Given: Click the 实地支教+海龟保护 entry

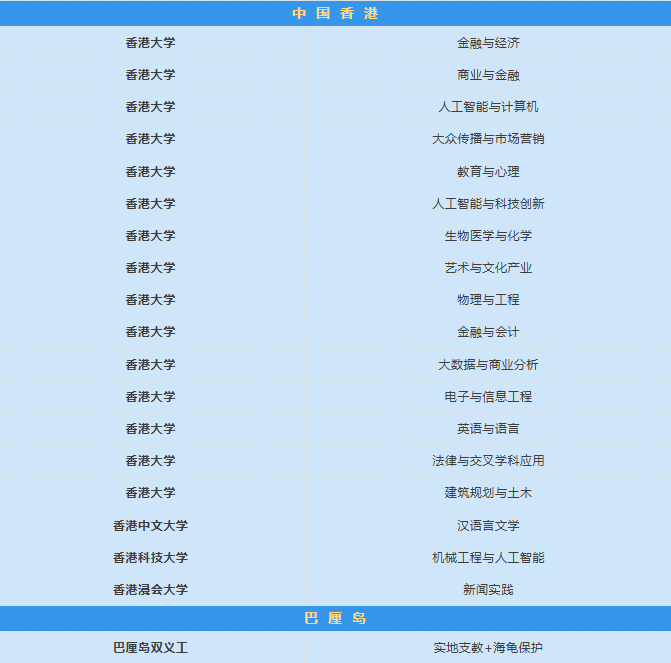Looking at the screenshot, I should pos(488,647).
